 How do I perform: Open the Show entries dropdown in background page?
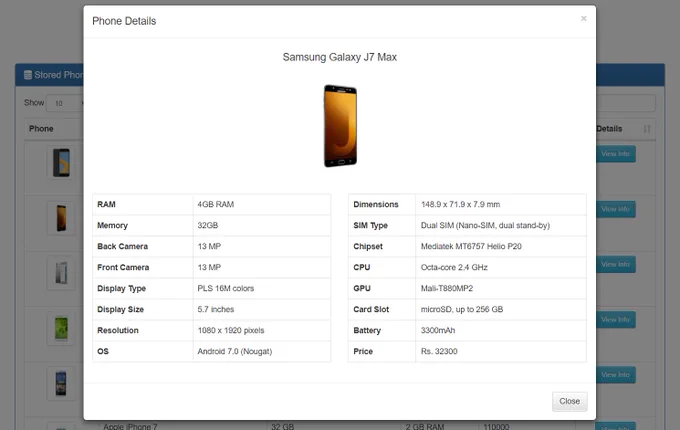coord(65,103)
